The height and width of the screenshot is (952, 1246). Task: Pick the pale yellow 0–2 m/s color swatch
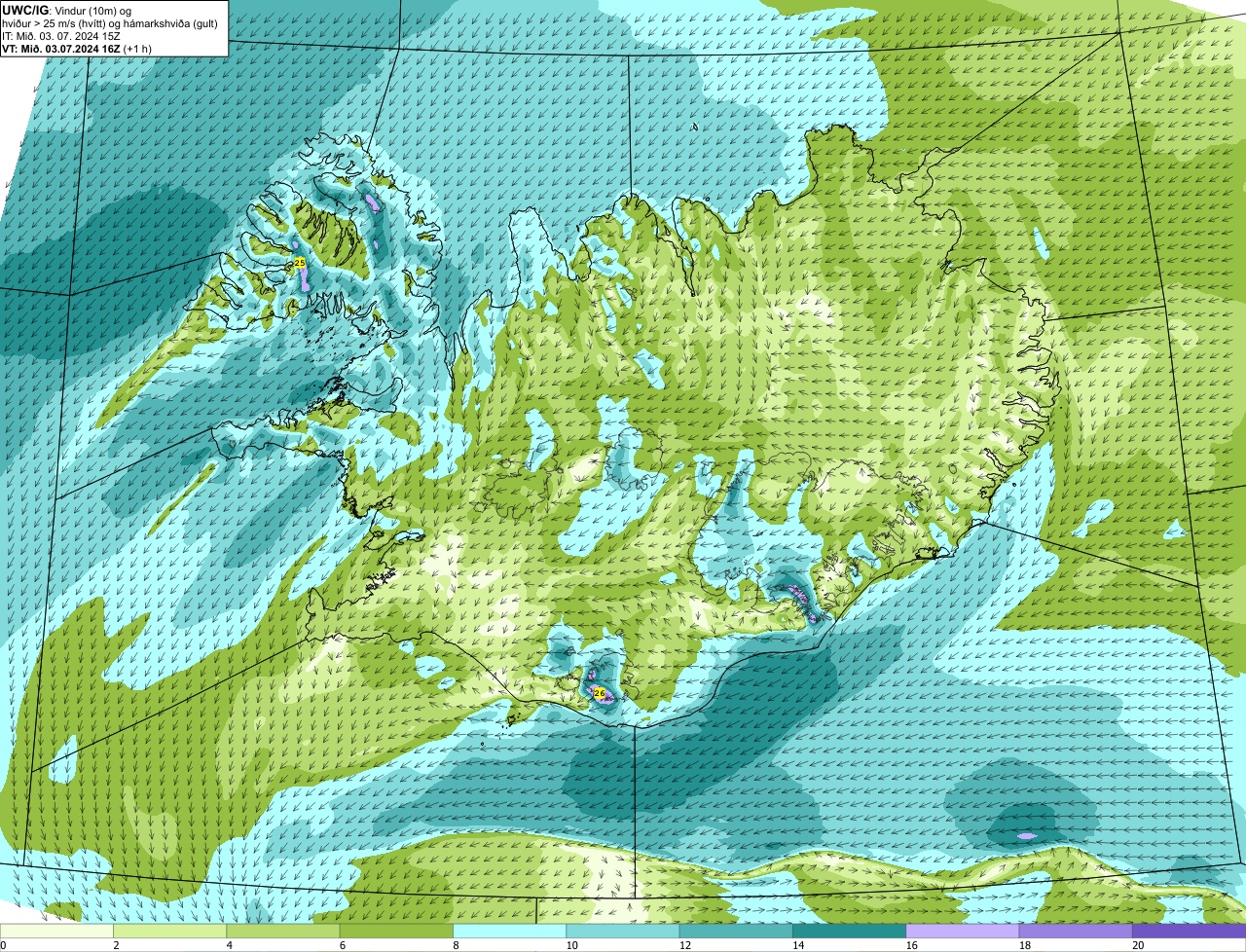(x=56, y=931)
